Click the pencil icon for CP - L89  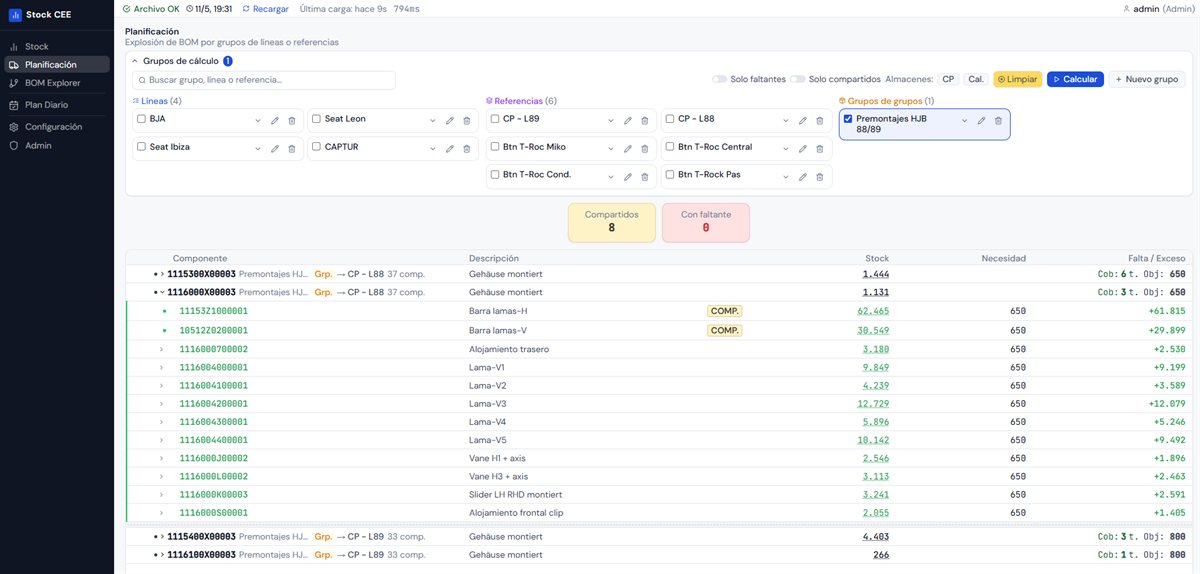pos(627,120)
